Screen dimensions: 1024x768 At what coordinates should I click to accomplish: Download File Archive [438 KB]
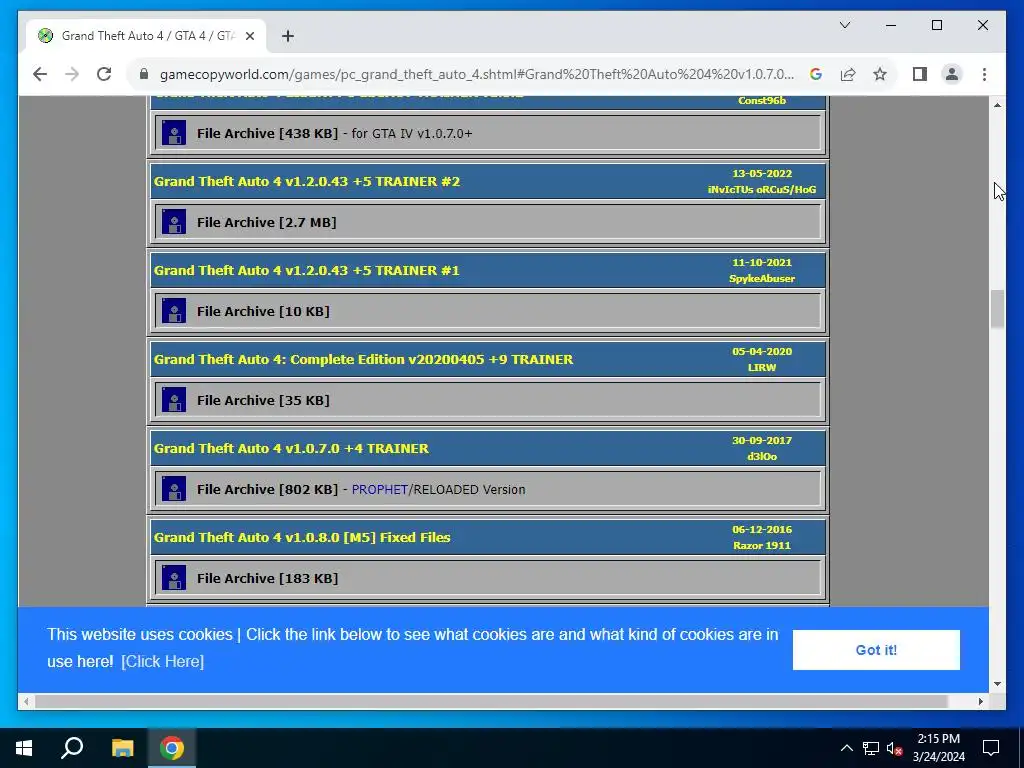pos(267,133)
